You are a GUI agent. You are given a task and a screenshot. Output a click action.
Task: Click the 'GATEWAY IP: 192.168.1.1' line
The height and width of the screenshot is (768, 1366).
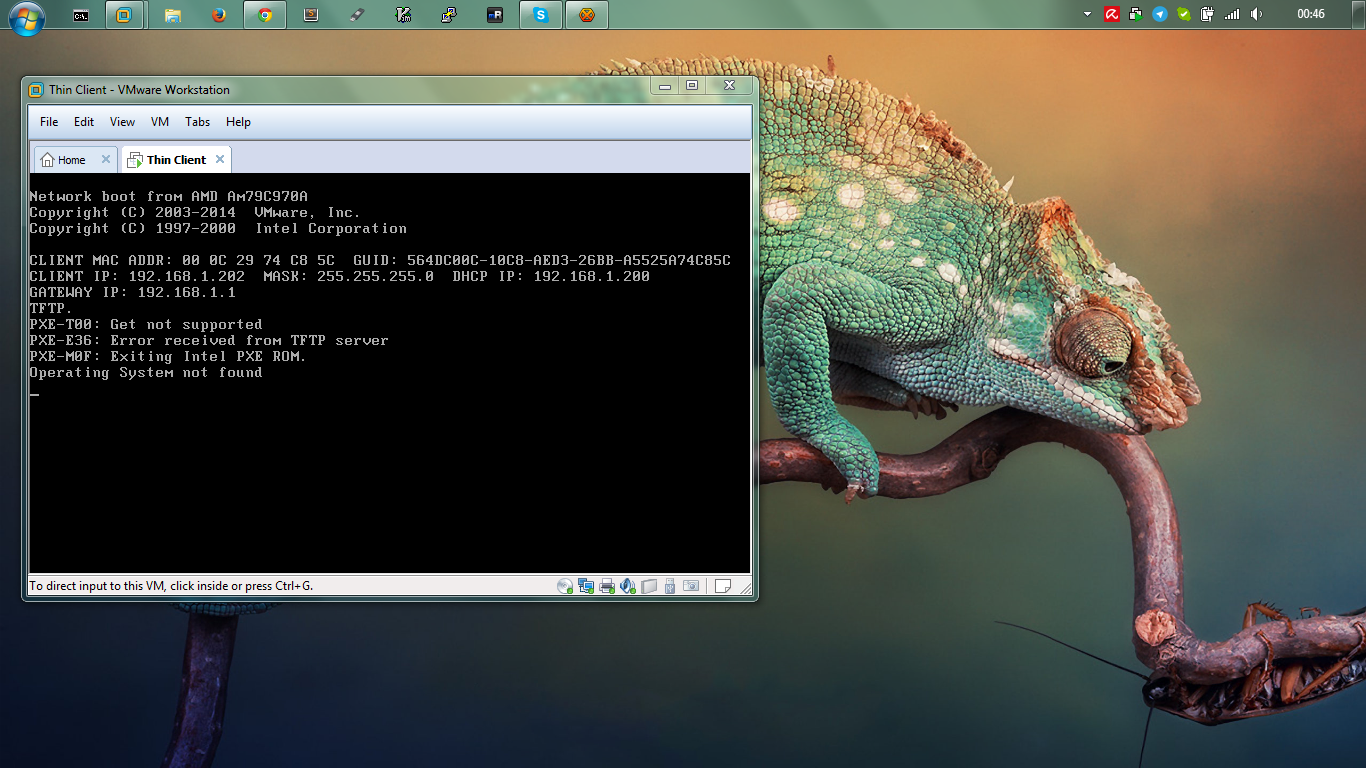[133, 293]
